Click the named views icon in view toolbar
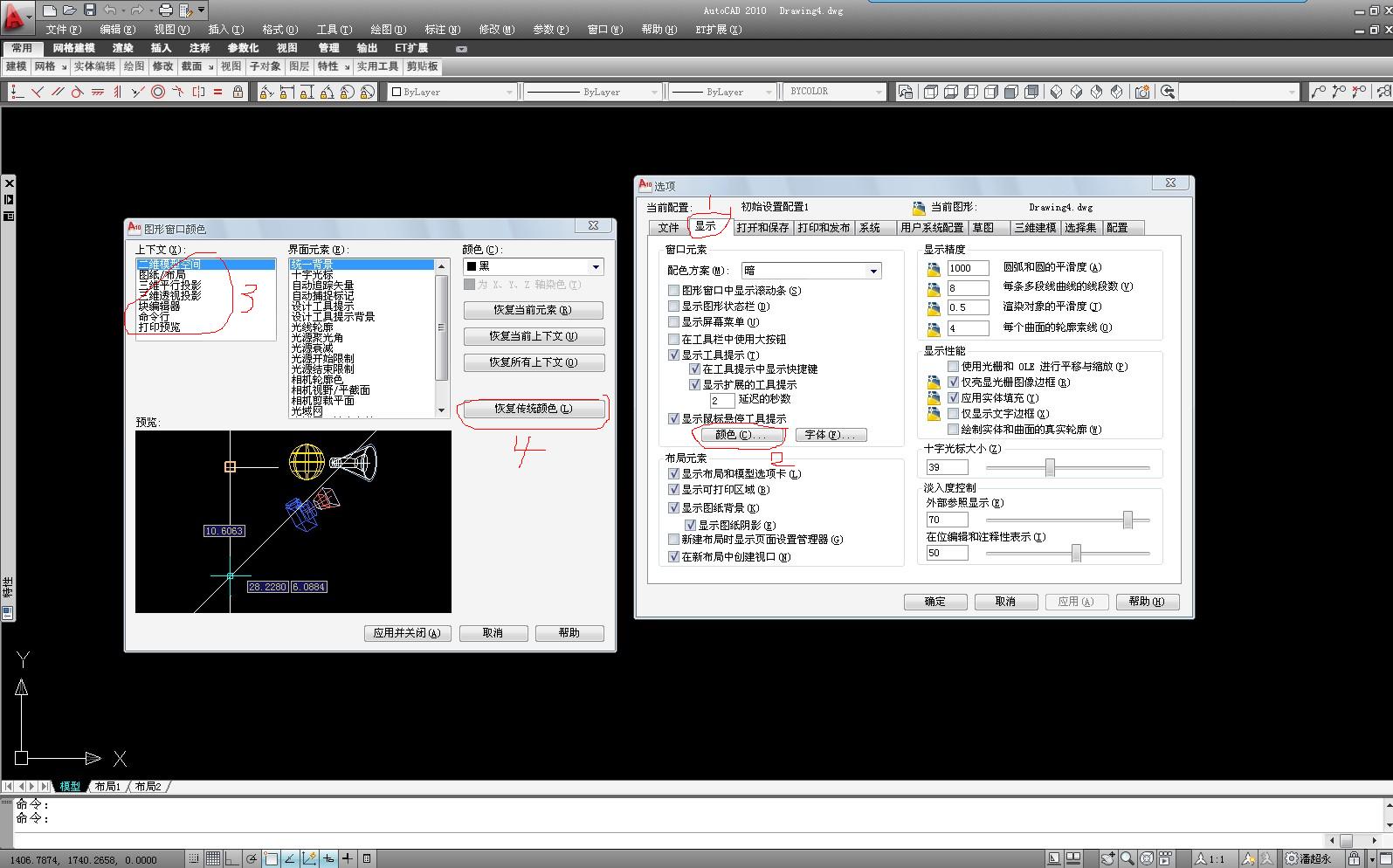Viewport: 1393px width, 868px height. pyautogui.click(x=906, y=92)
